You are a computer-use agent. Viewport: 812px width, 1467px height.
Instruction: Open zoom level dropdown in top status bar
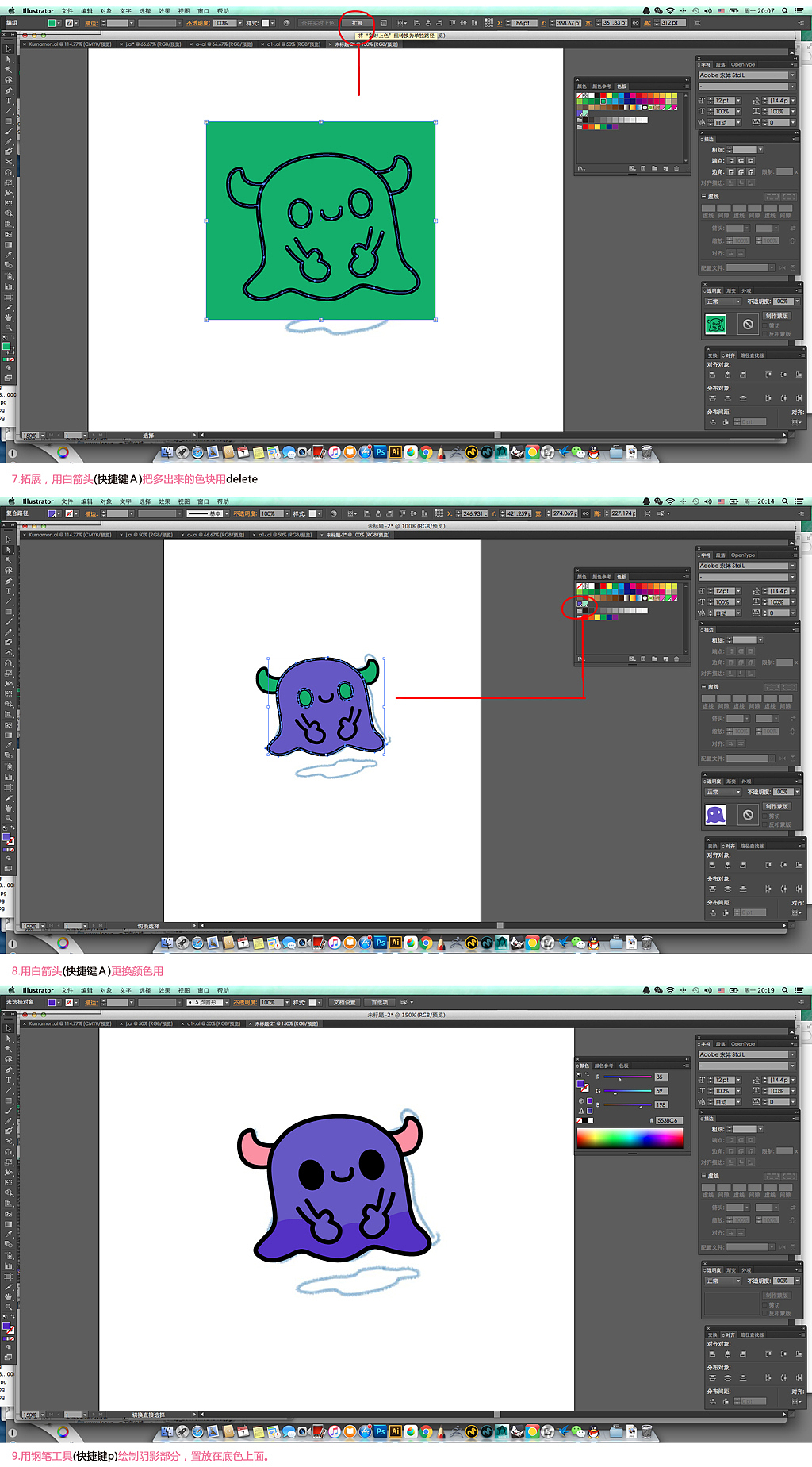coord(42,436)
